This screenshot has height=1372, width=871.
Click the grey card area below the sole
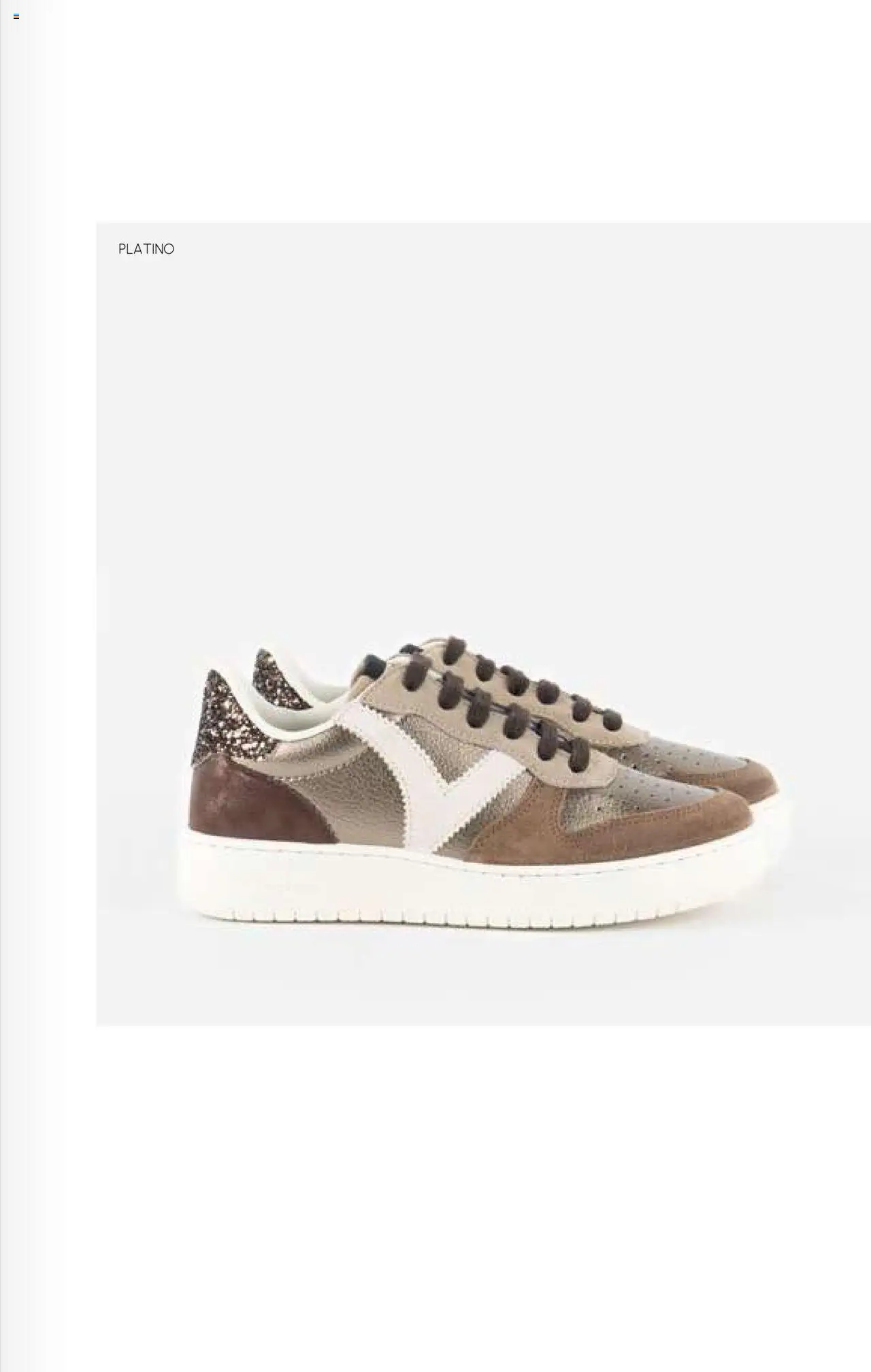483,977
